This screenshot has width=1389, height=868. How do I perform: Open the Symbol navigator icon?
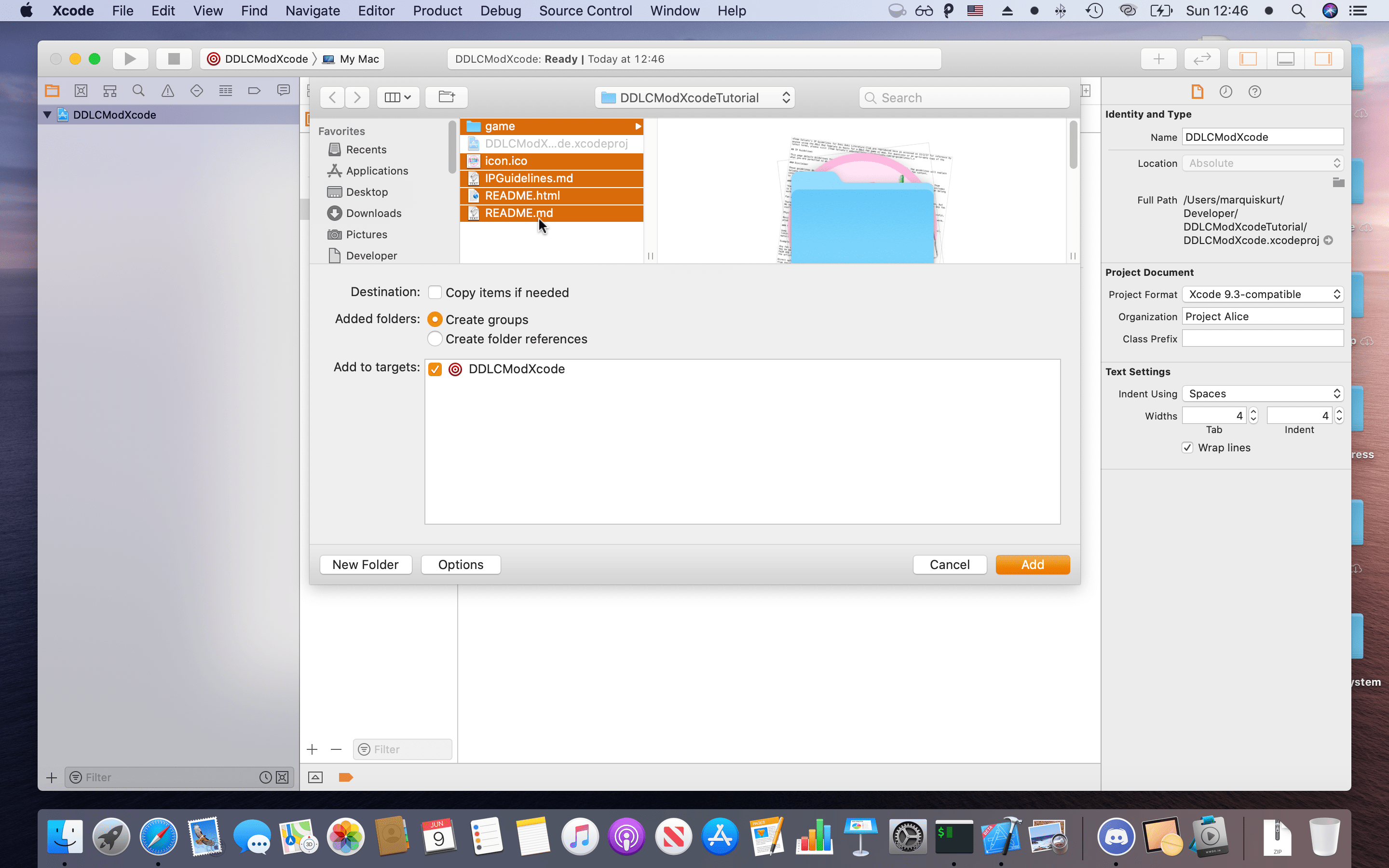click(x=109, y=91)
